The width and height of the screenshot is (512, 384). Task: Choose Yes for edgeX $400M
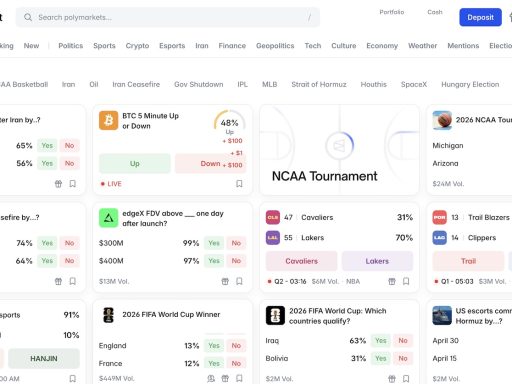(214, 261)
